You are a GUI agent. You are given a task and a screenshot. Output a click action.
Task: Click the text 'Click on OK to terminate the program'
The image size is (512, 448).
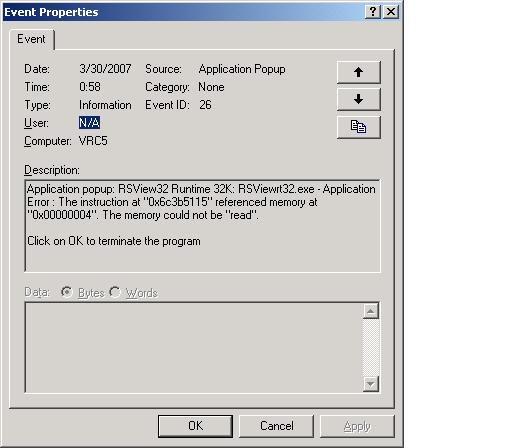(114, 241)
